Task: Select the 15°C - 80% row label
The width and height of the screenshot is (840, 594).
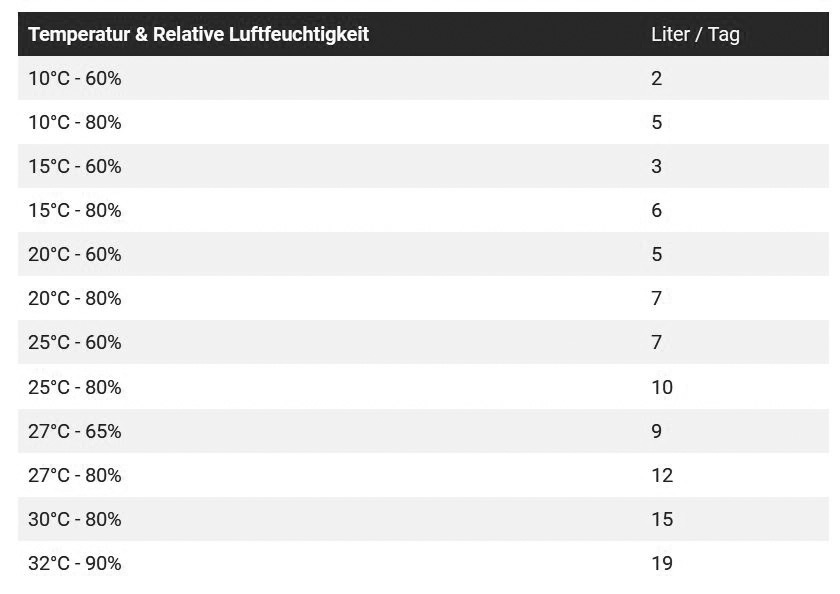Action: 74,210
